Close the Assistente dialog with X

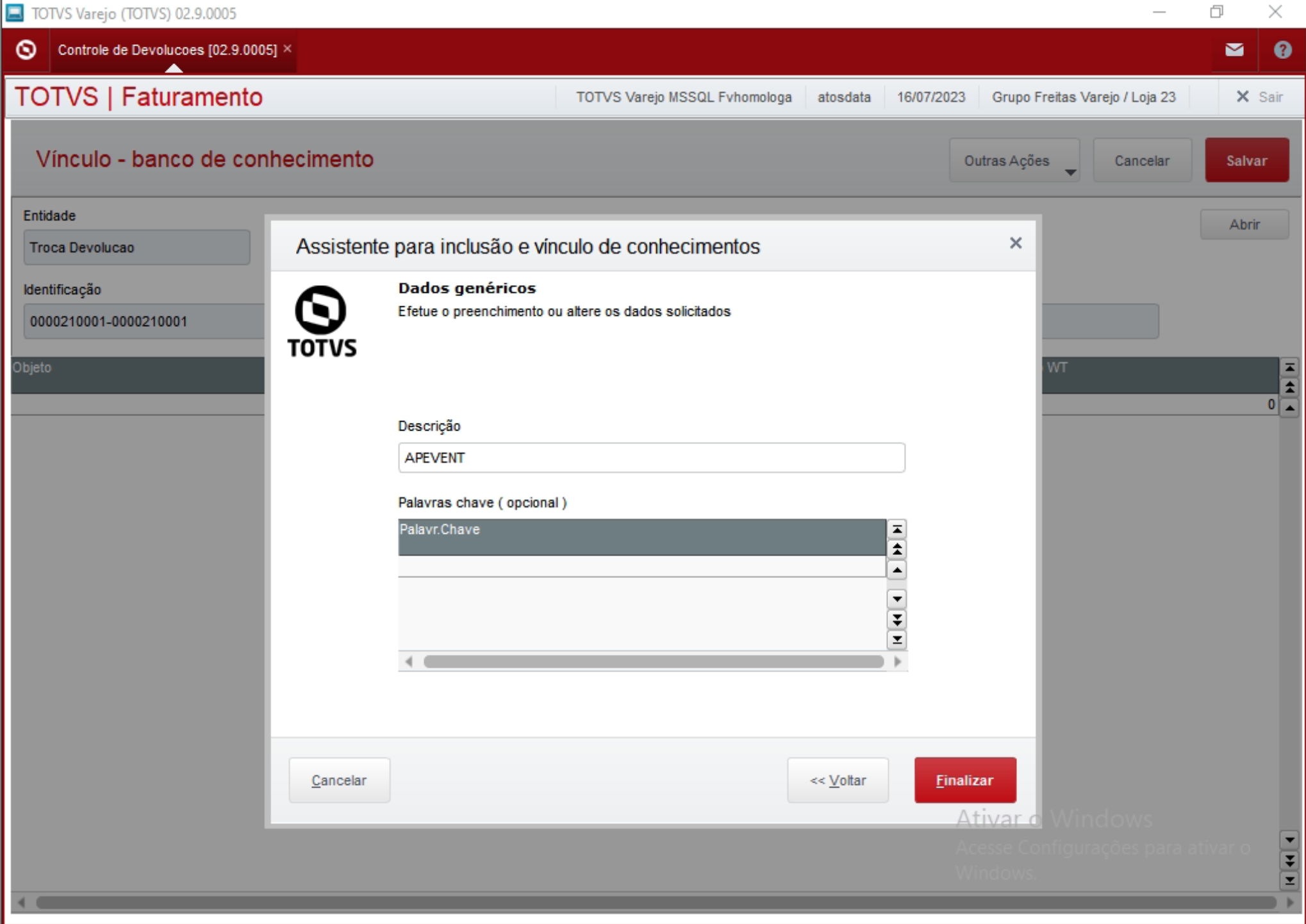coord(1015,243)
